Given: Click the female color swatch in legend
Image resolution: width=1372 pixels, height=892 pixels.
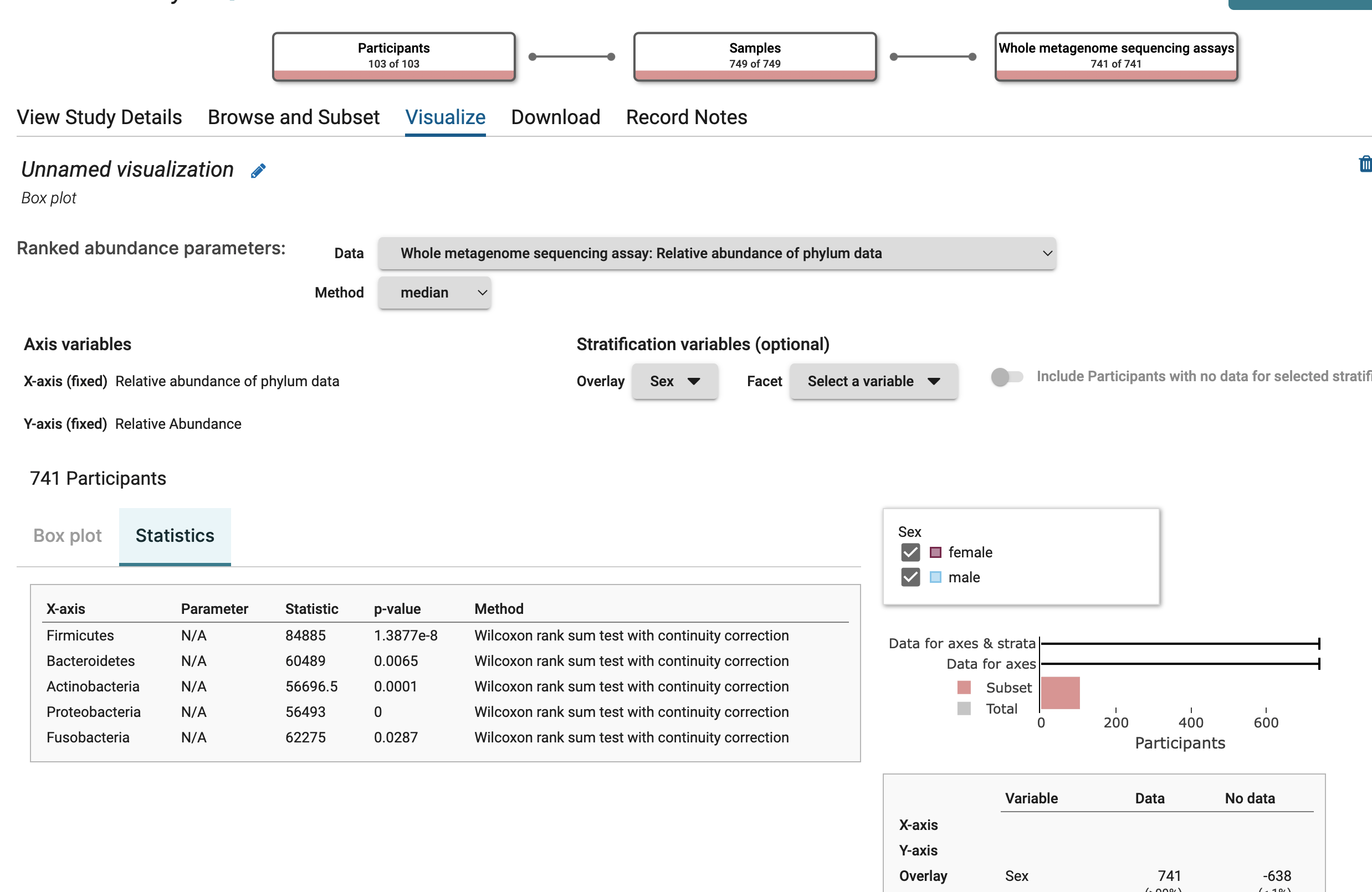Looking at the screenshot, I should 935,552.
